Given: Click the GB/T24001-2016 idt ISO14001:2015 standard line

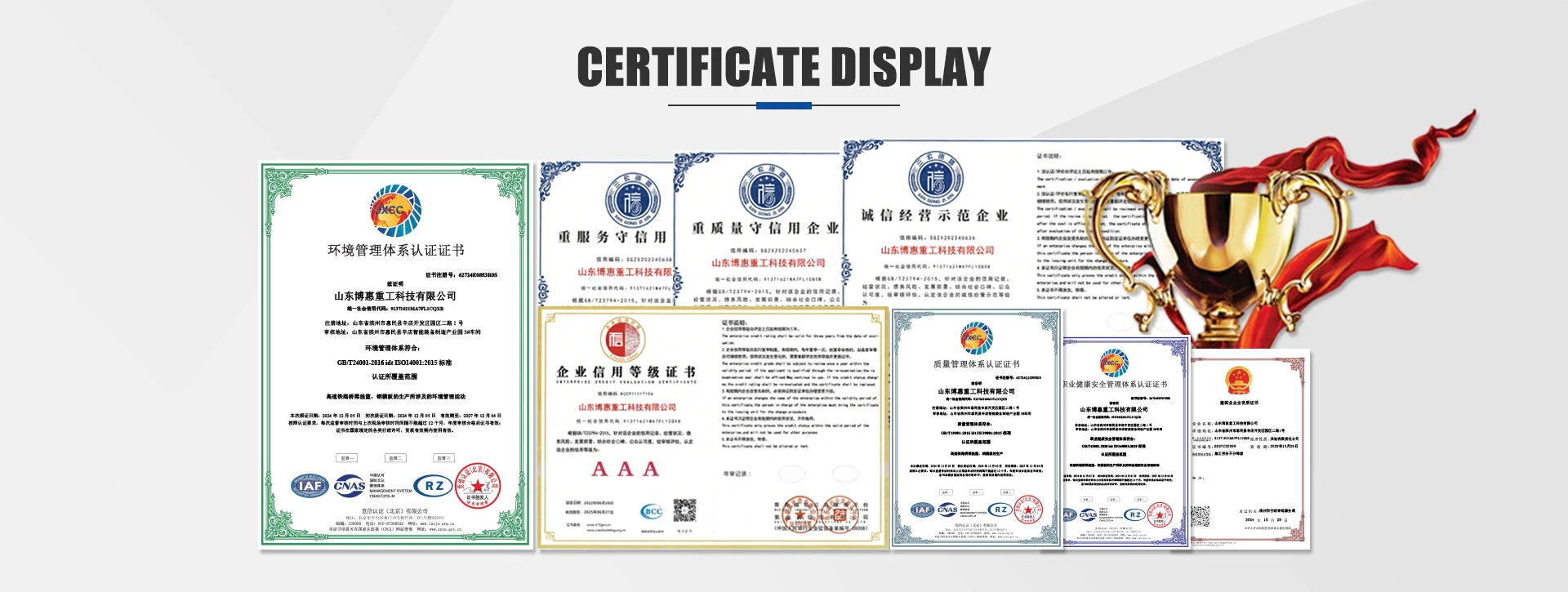Looking at the screenshot, I should click(394, 363).
